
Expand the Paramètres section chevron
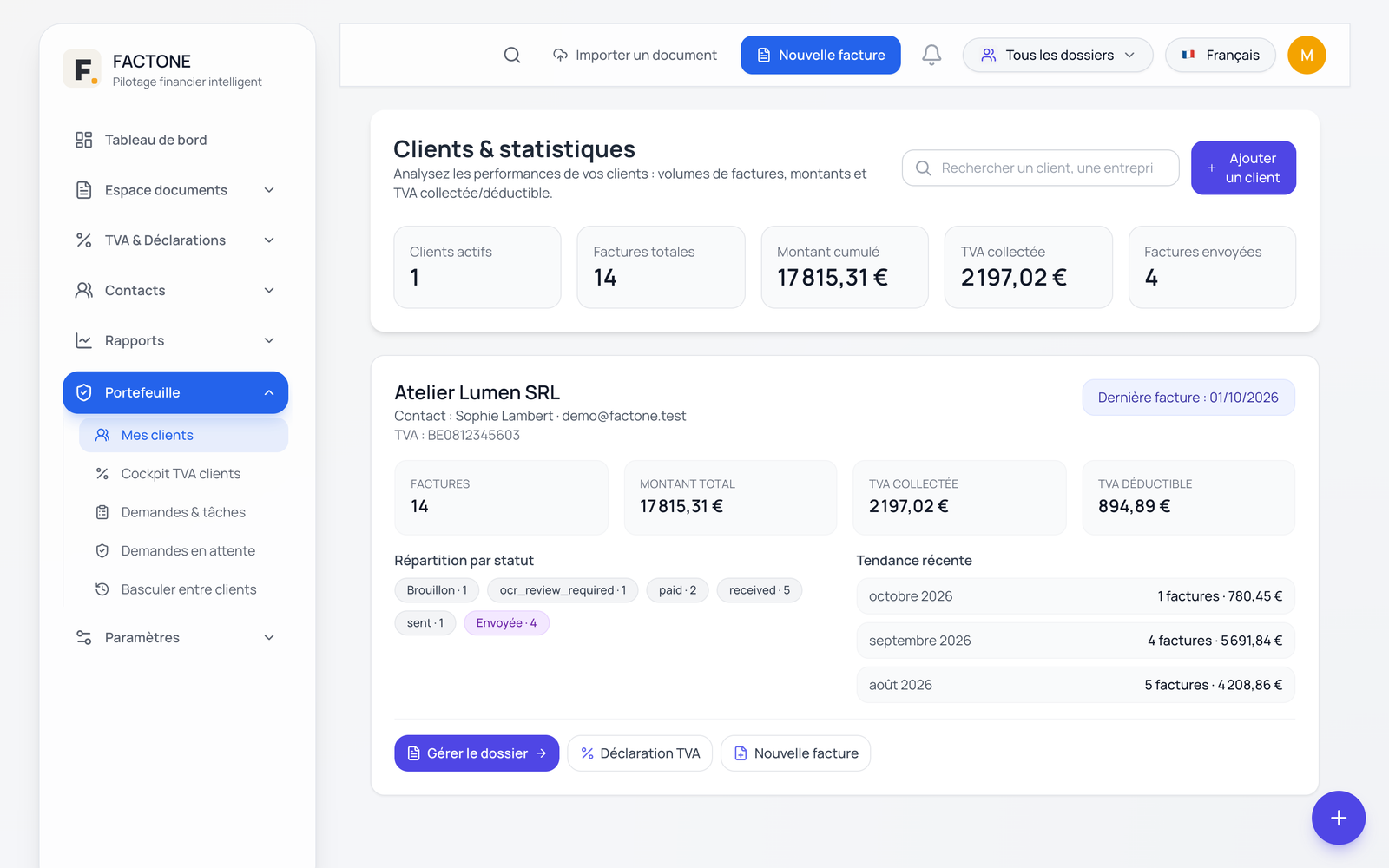[x=269, y=637]
